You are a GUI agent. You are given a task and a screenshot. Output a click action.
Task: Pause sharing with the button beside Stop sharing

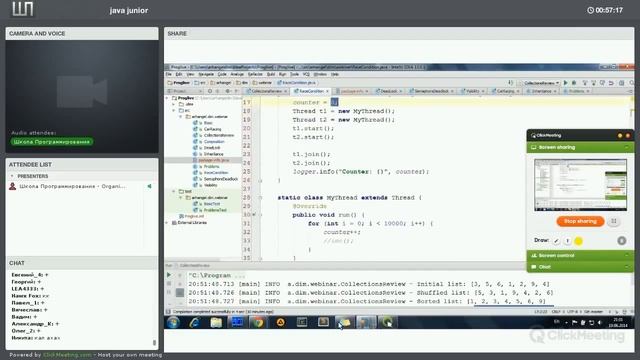click(614, 221)
